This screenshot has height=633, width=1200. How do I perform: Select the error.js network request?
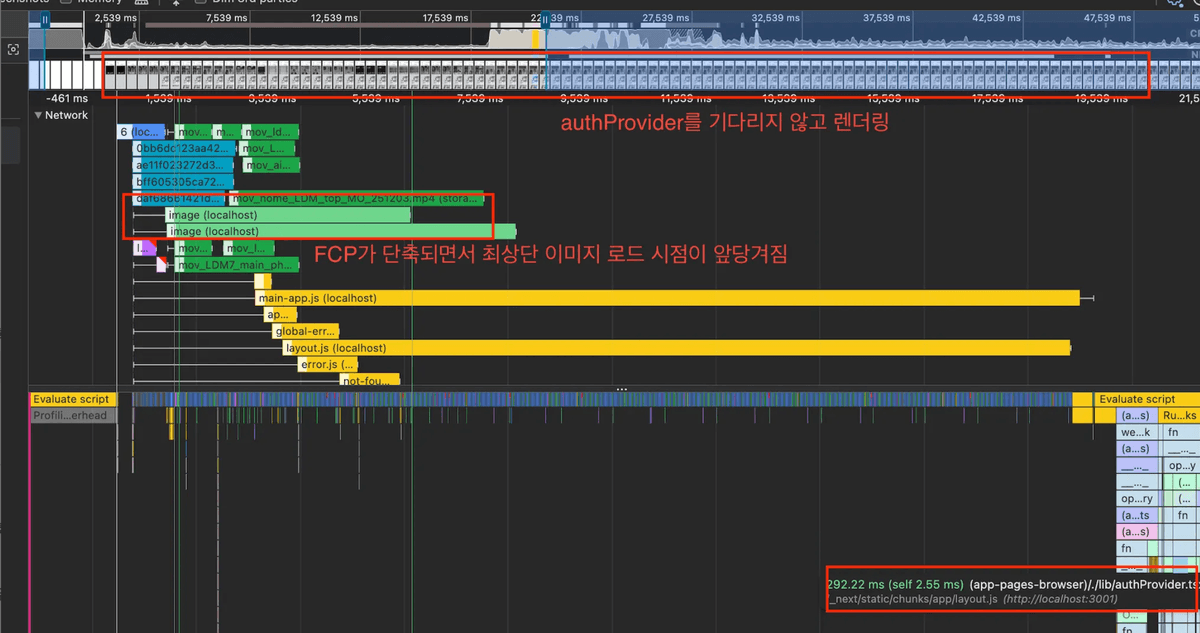pyautogui.click(x=327, y=365)
